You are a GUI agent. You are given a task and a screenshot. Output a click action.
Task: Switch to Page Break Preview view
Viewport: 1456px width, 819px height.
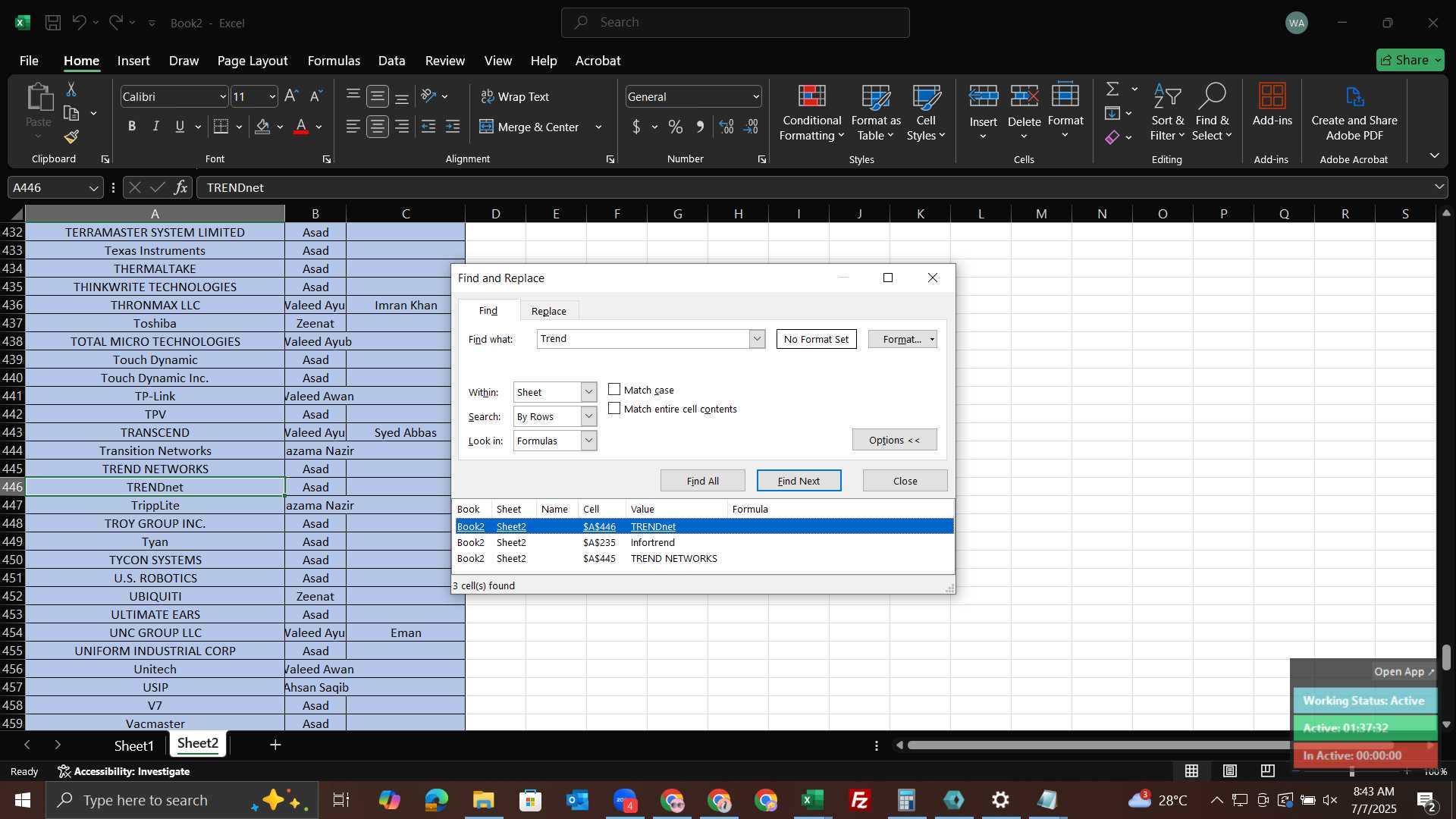pos(1267,771)
